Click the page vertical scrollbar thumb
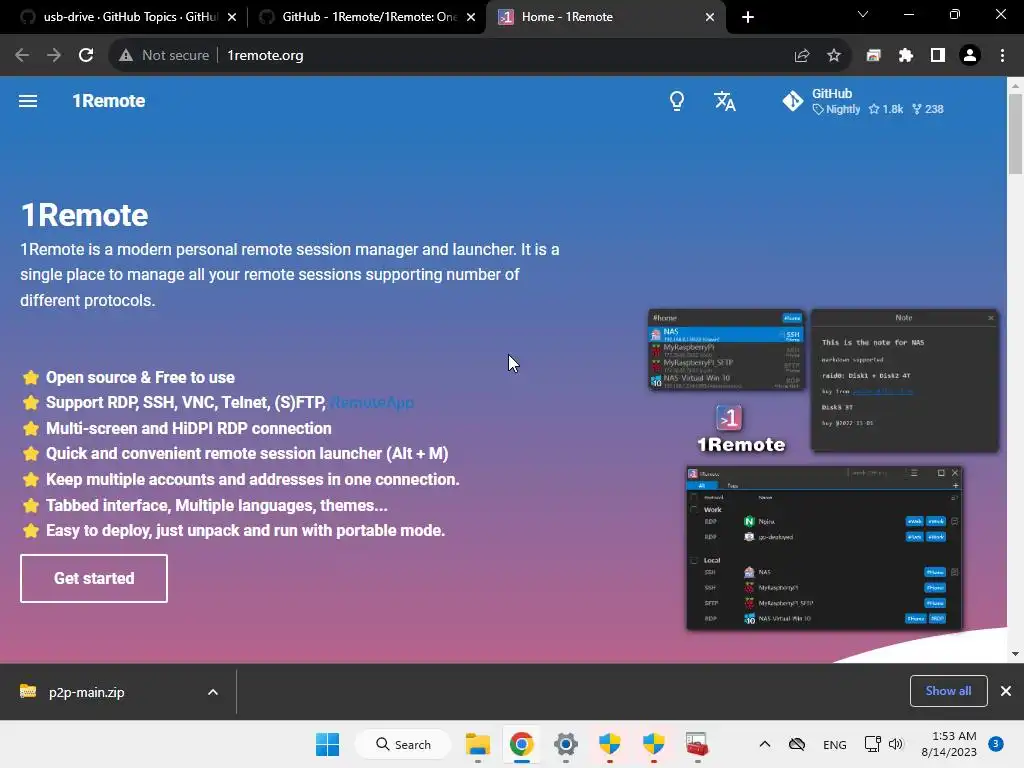 click(1015, 134)
